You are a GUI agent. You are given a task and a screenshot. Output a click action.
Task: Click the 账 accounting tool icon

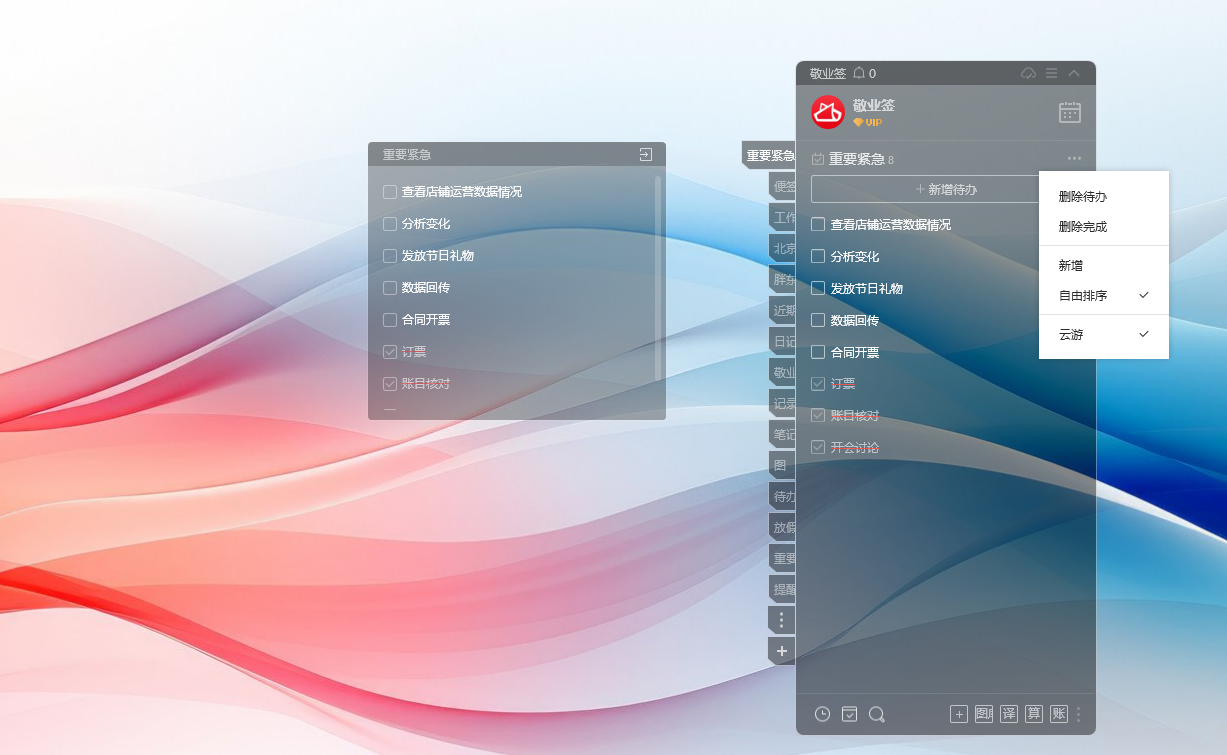pyautogui.click(x=1058, y=714)
